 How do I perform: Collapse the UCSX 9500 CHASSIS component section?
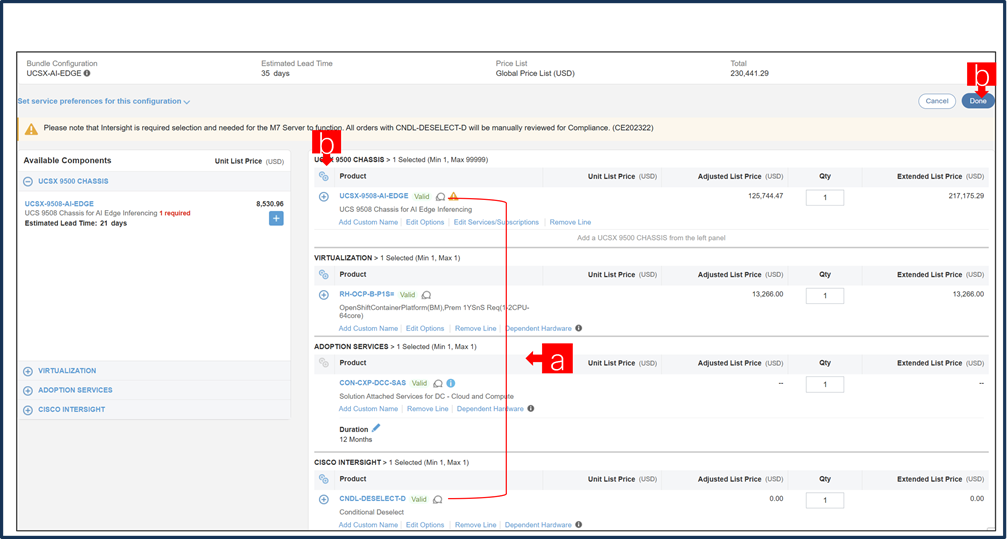point(28,181)
